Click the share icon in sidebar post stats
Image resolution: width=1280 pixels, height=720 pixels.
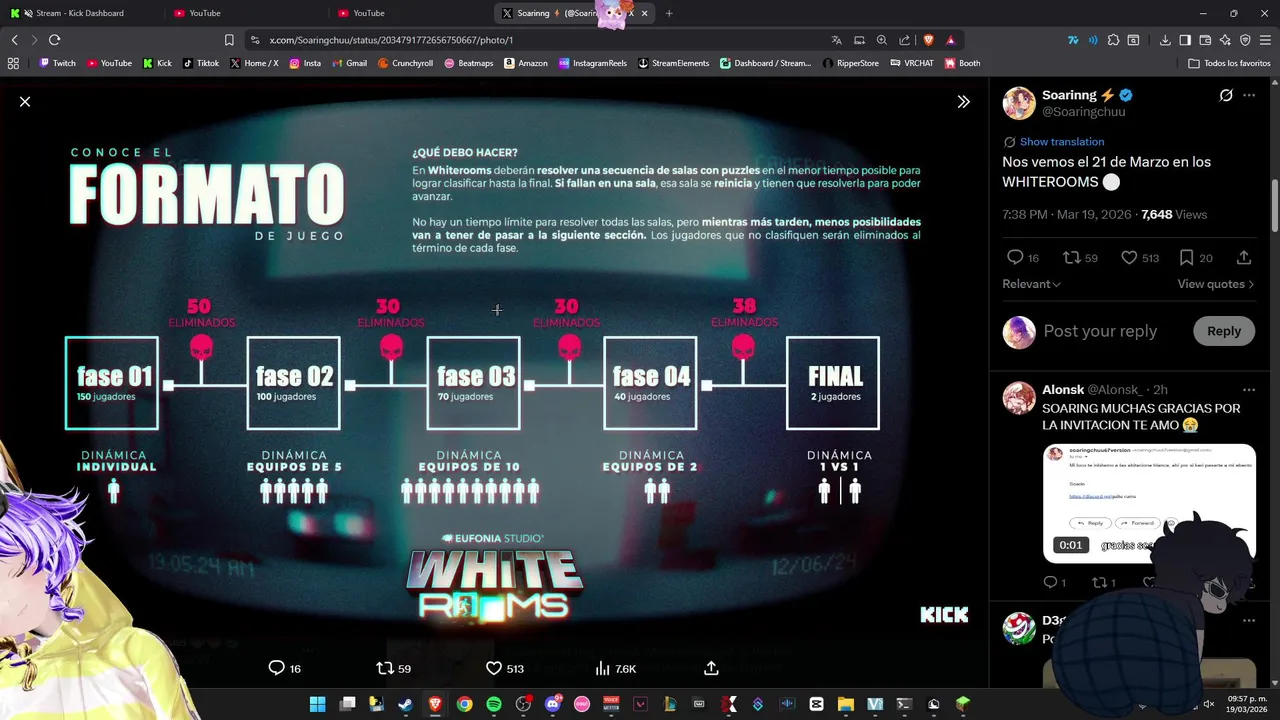pos(1244,257)
